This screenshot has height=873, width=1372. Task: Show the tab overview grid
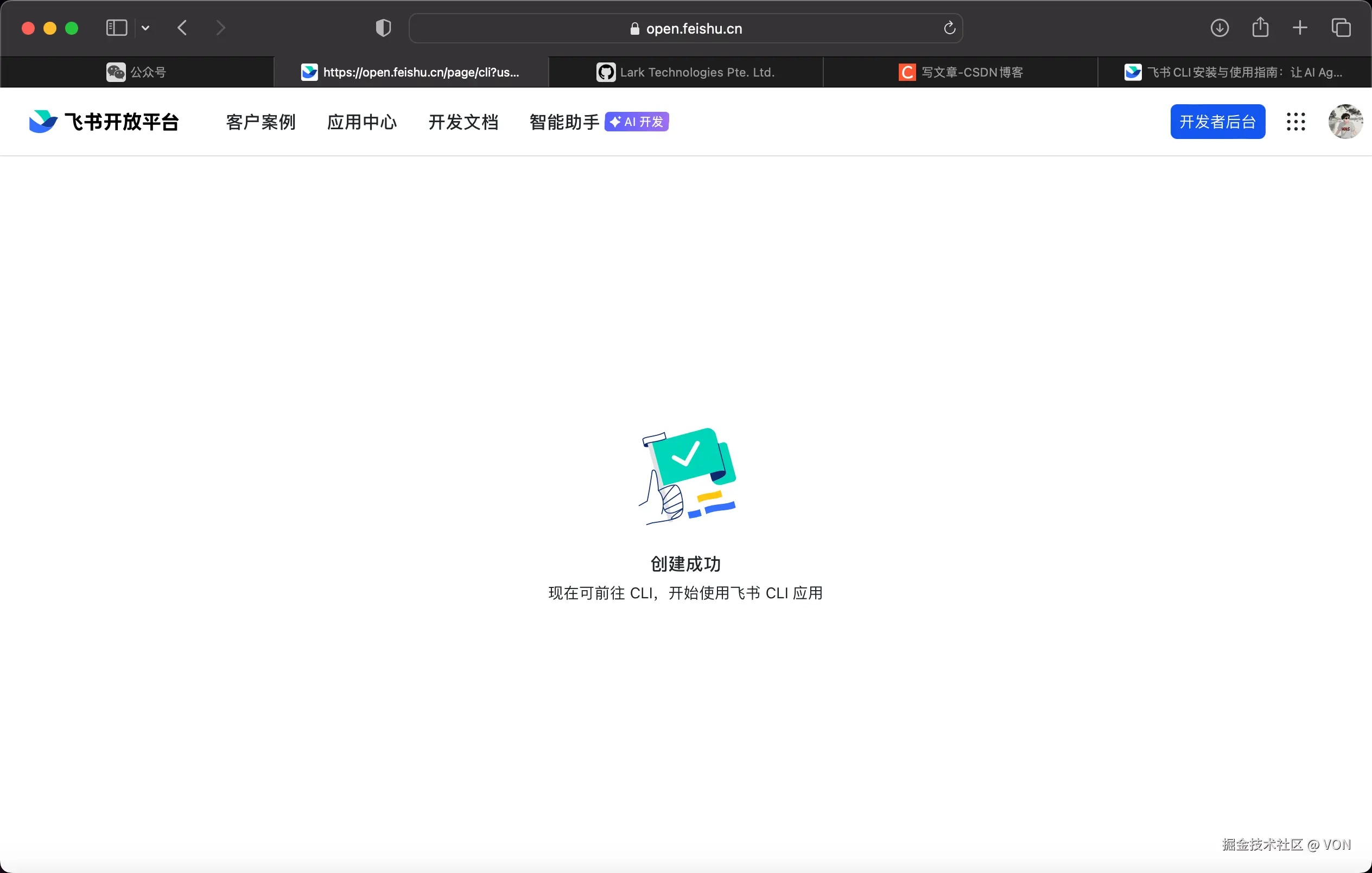coord(1341,27)
